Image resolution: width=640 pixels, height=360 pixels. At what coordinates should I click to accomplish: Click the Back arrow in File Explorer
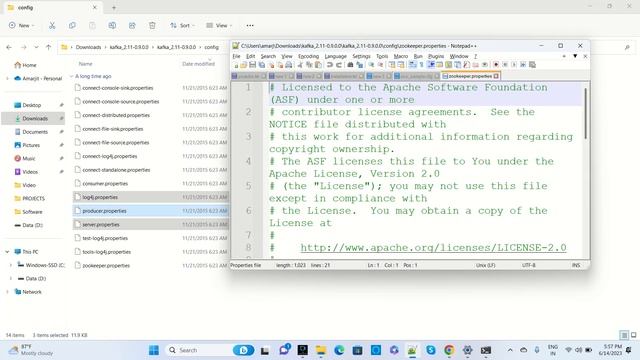9,47
